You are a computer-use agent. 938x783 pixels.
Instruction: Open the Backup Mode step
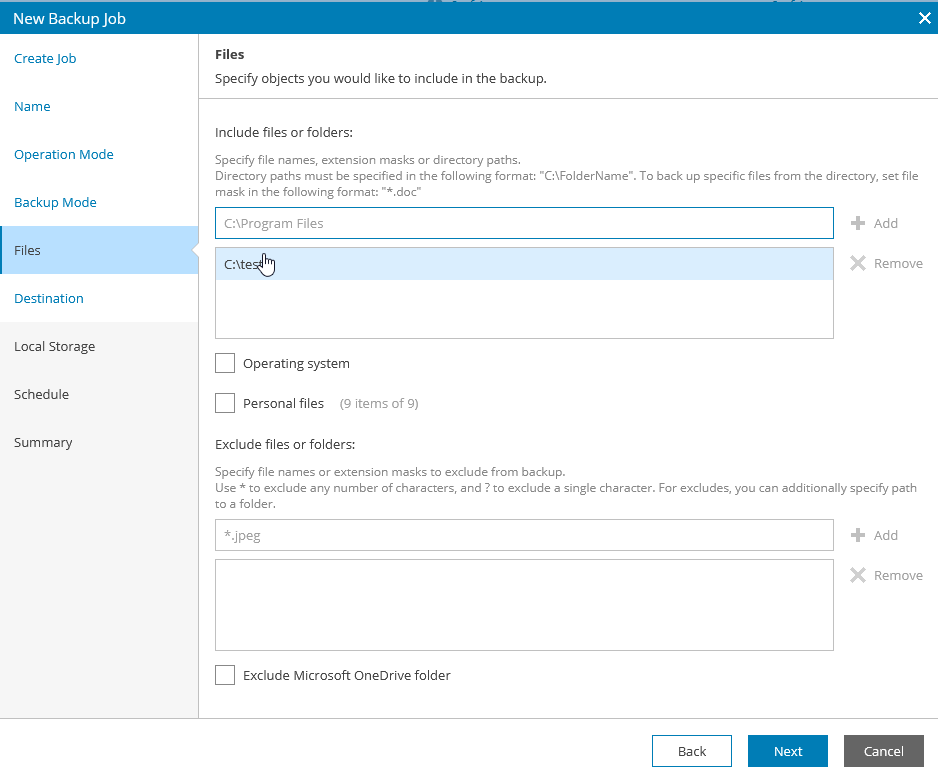point(55,202)
